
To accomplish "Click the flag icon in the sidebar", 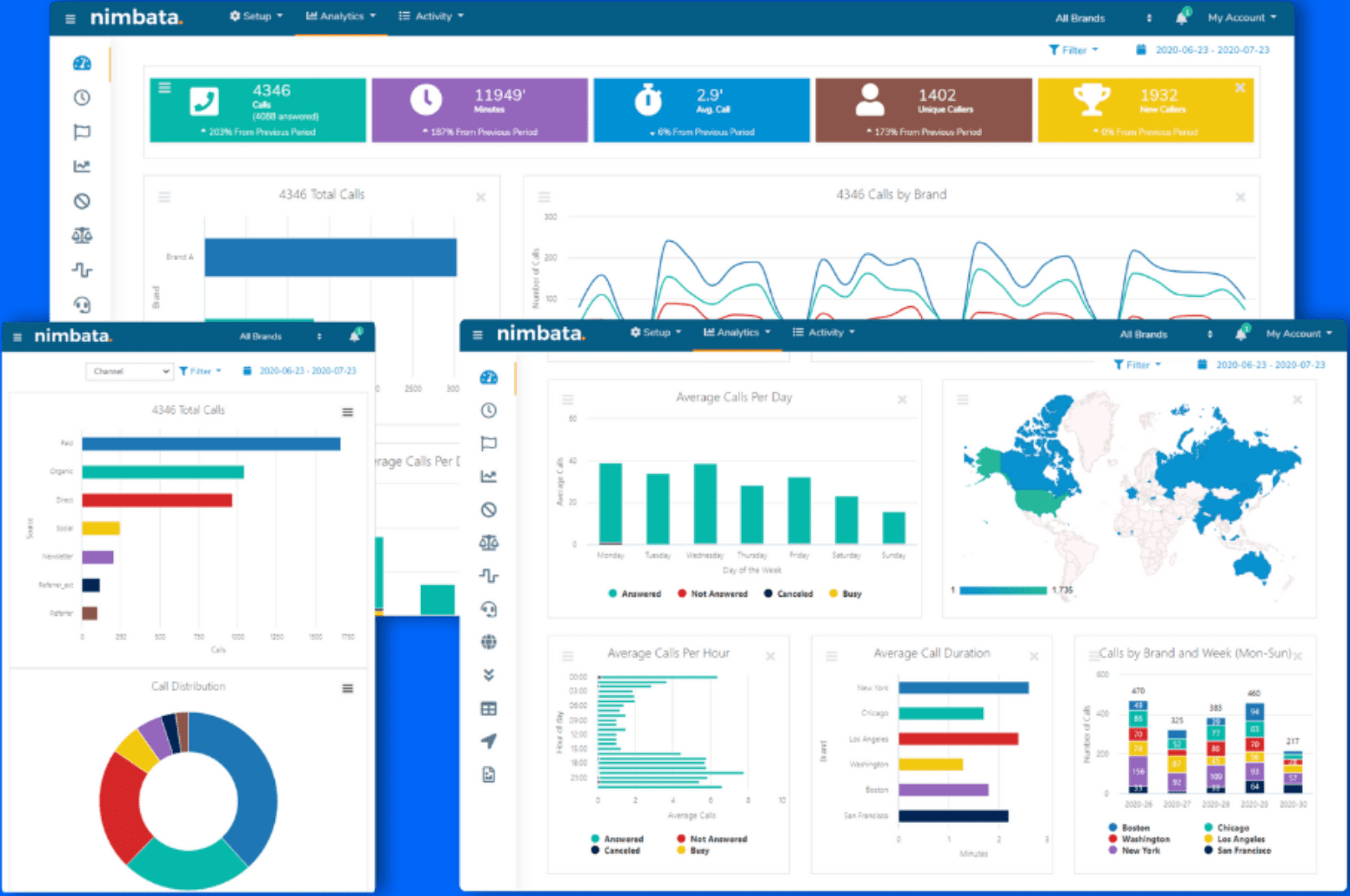I will pos(489,443).
